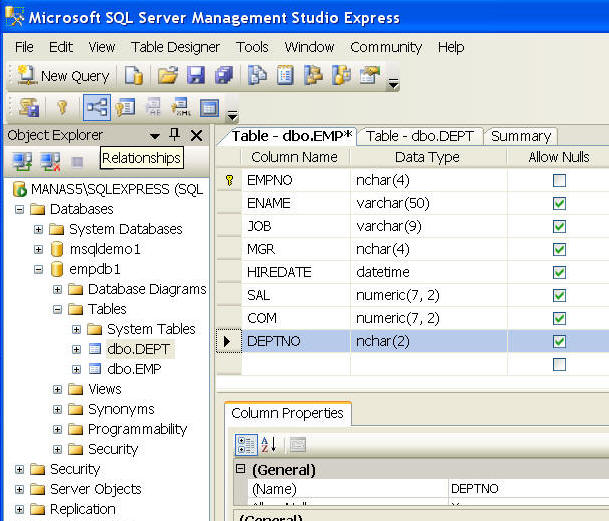Click the Relationships toolbar icon
The height and width of the screenshot is (521, 609).
(97, 107)
